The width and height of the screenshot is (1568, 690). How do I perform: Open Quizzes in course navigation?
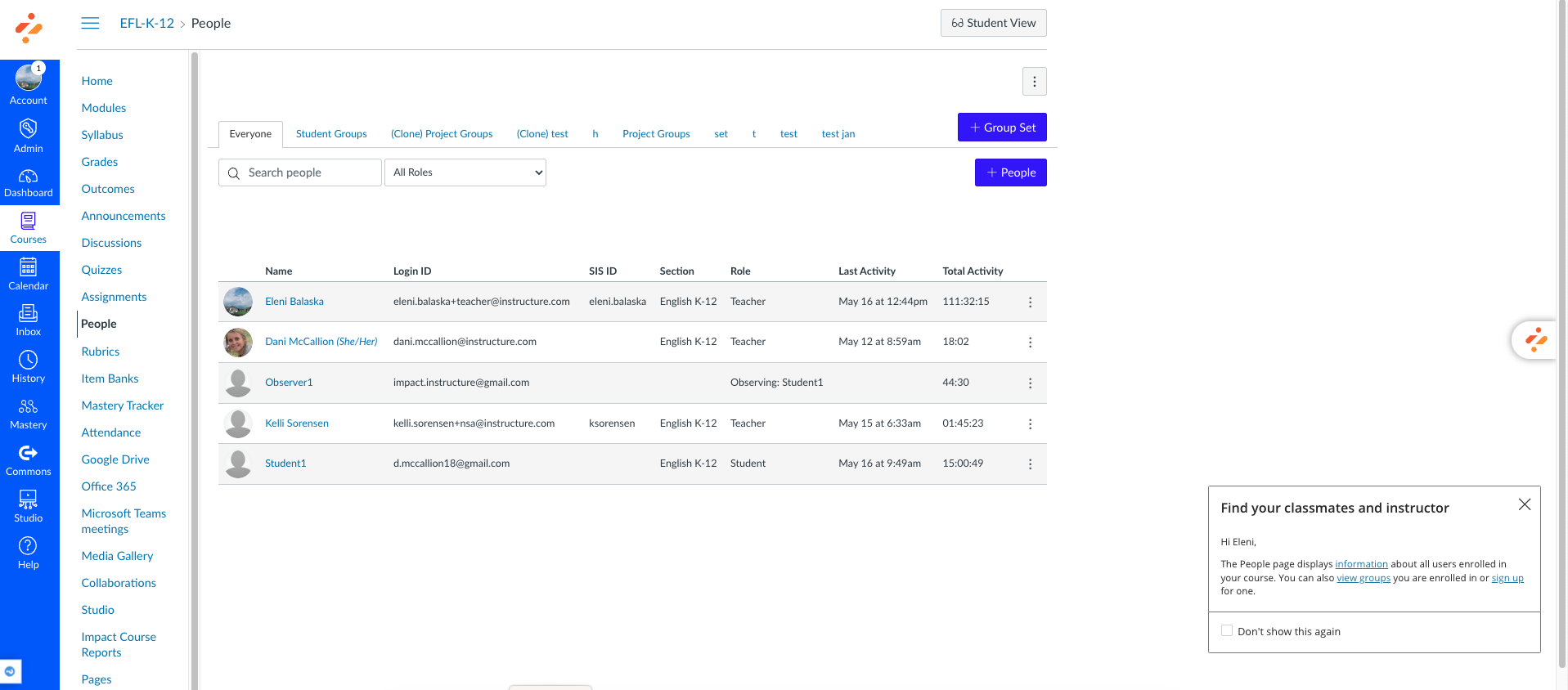coord(101,270)
